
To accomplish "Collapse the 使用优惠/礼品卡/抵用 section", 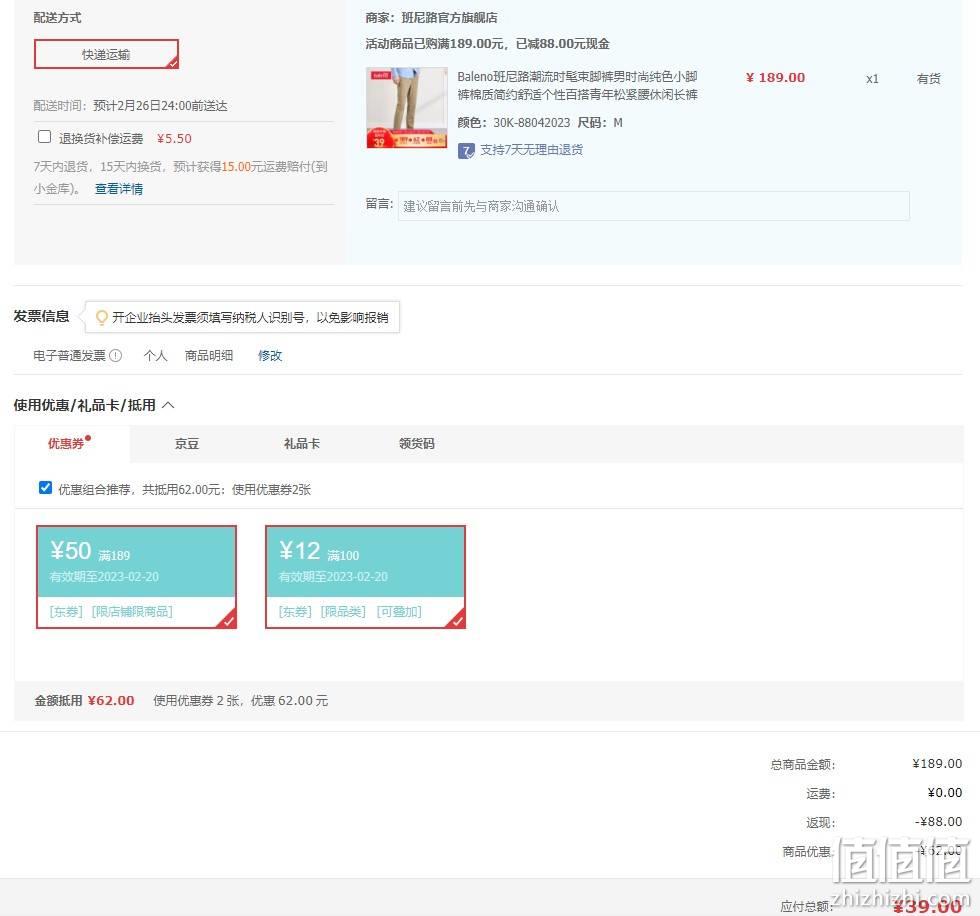I will pyautogui.click(x=168, y=406).
